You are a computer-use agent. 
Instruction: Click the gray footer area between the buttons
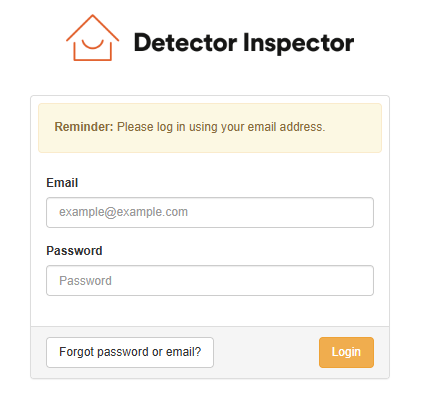click(266, 352)
